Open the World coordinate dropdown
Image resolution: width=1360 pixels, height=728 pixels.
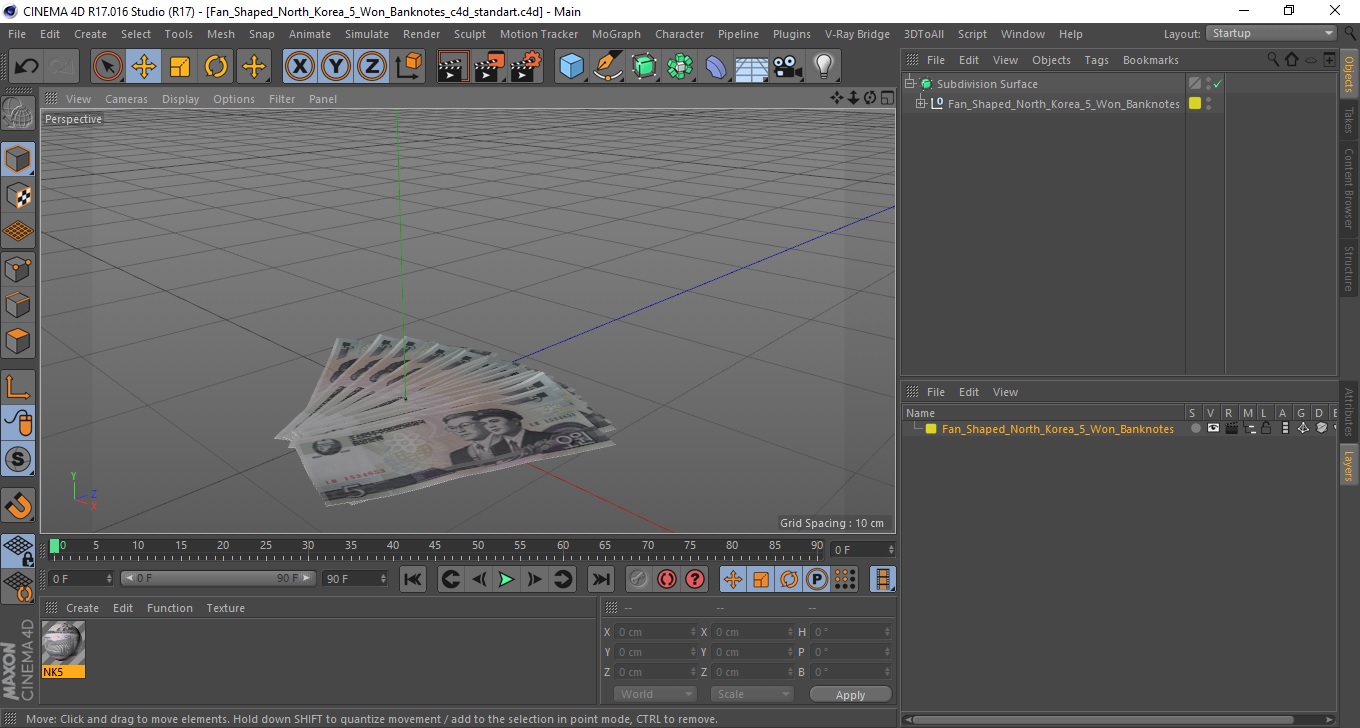point(656,694)
